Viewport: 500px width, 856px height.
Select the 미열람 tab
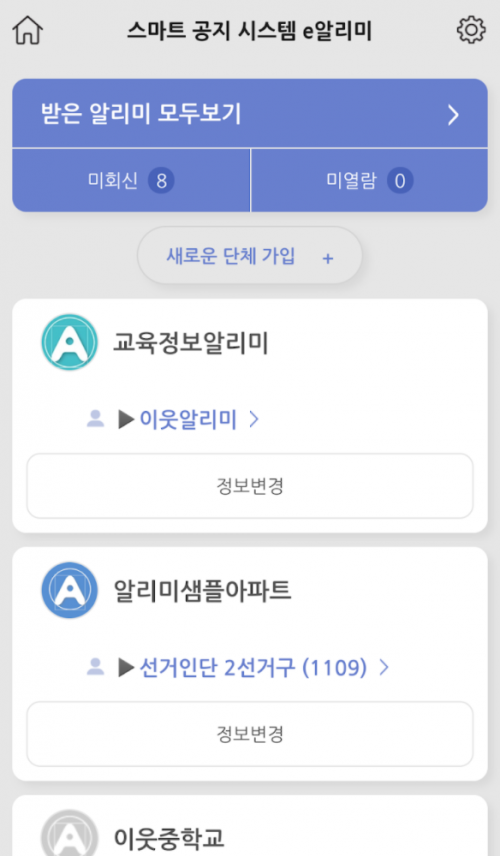click(370, 180)
